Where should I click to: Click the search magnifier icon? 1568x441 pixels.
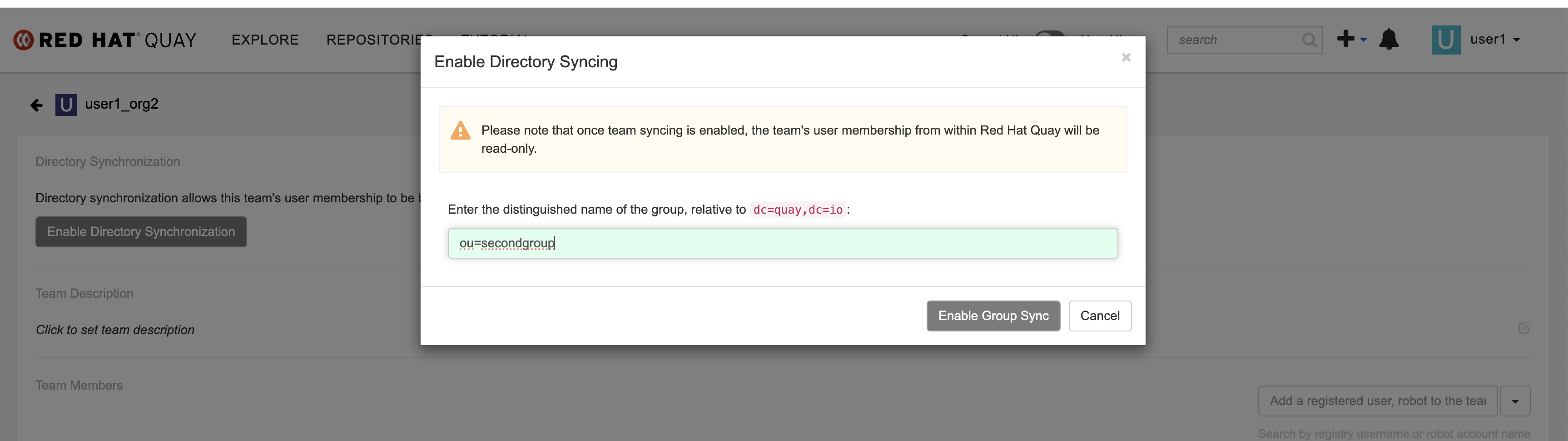(1308, 40)
